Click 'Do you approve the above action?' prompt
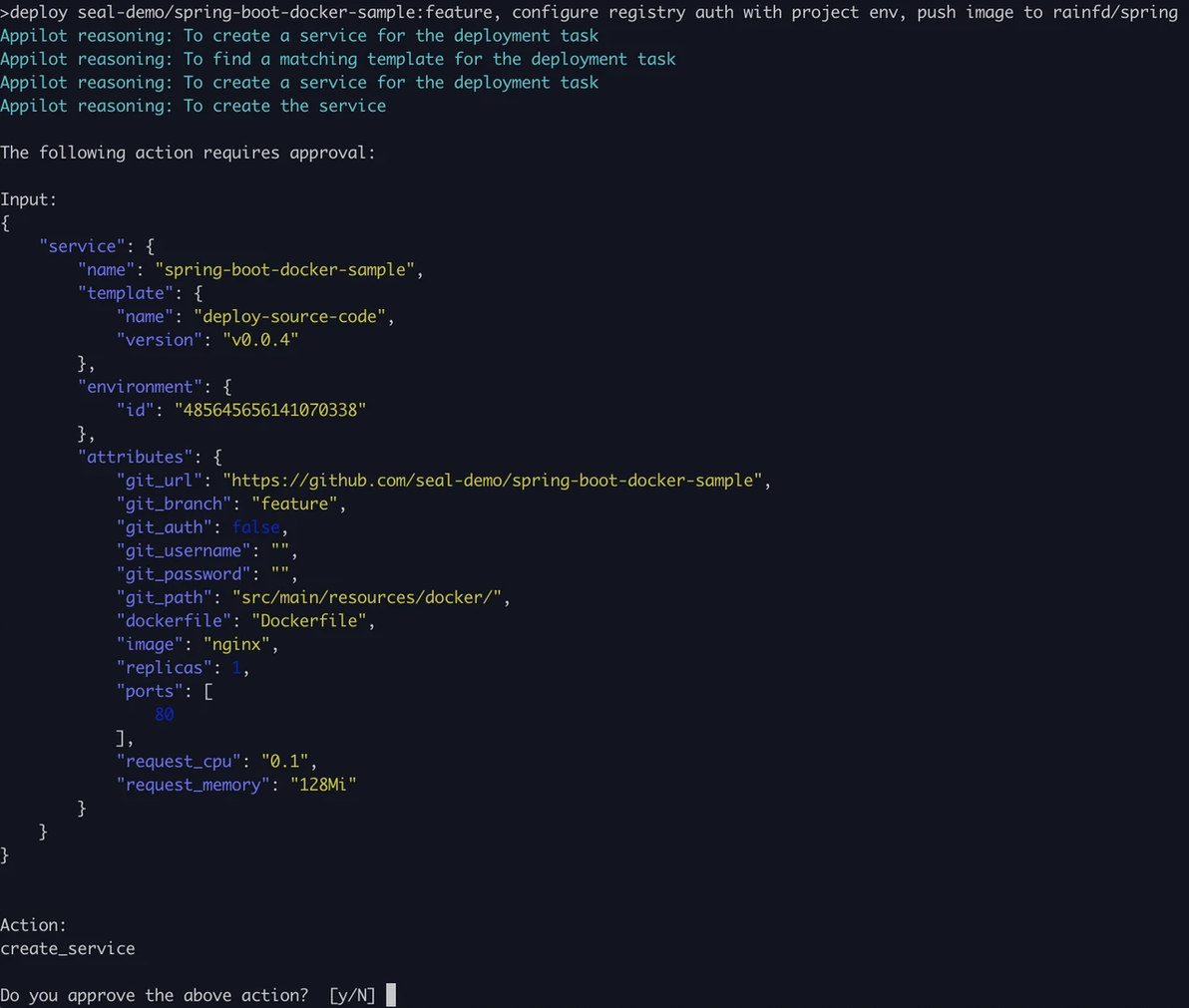1189x1008 pixels. coord(154,995)
